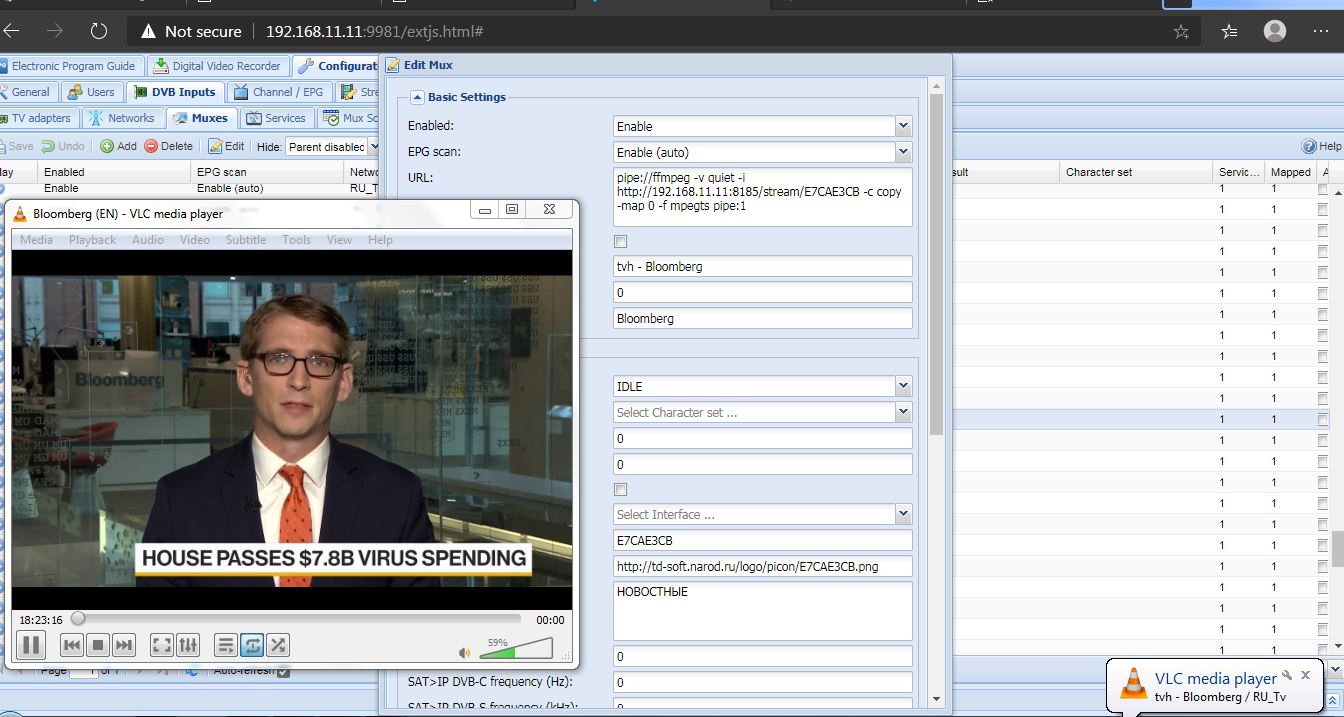The width and height of the screenshot is (1344, 717).
Task: Open the Select Interface dropdown
Action: coord(903,514)
